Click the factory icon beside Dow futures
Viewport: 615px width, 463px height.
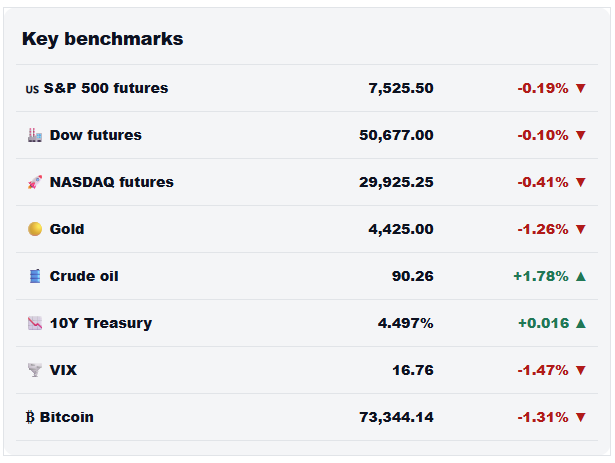pyautogui.click(x=35, y=135)
